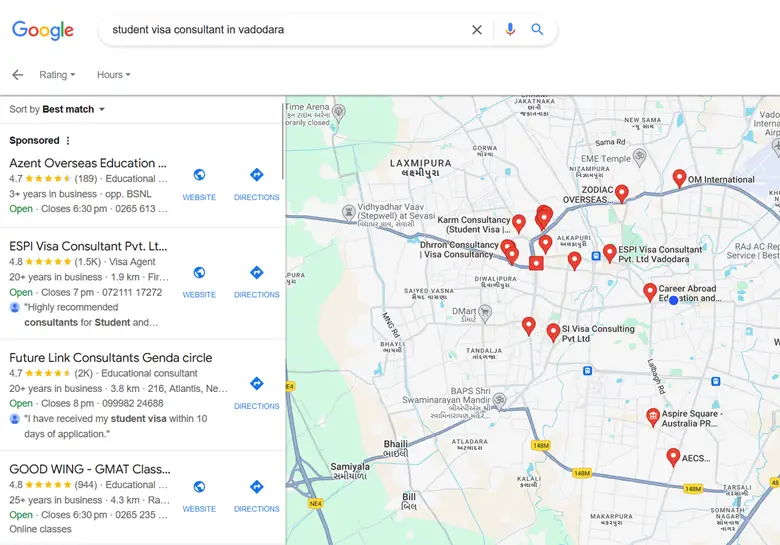The height and width of the screenshot is (545, 780).
Task: Click the Time Arena map marker
Action: pyautogui.click(x=339, y=112)
